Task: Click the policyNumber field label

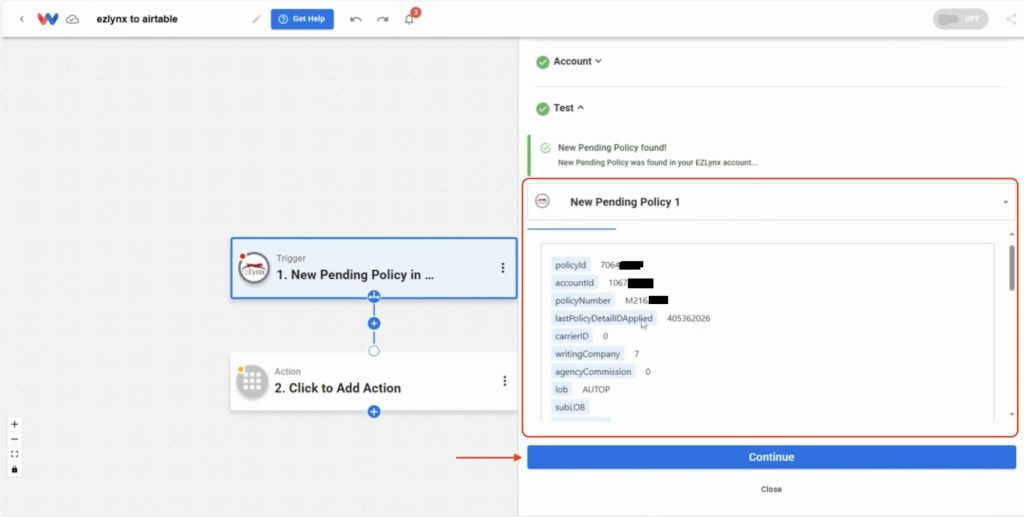Action: (583, 300)
